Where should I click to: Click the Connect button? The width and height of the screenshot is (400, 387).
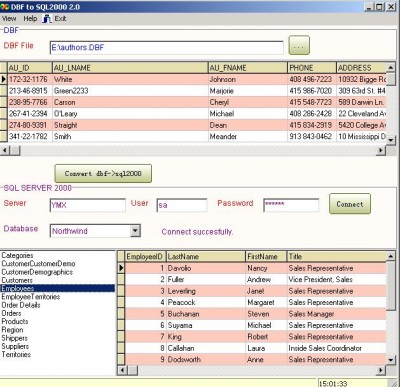click(x=350, y=204)
